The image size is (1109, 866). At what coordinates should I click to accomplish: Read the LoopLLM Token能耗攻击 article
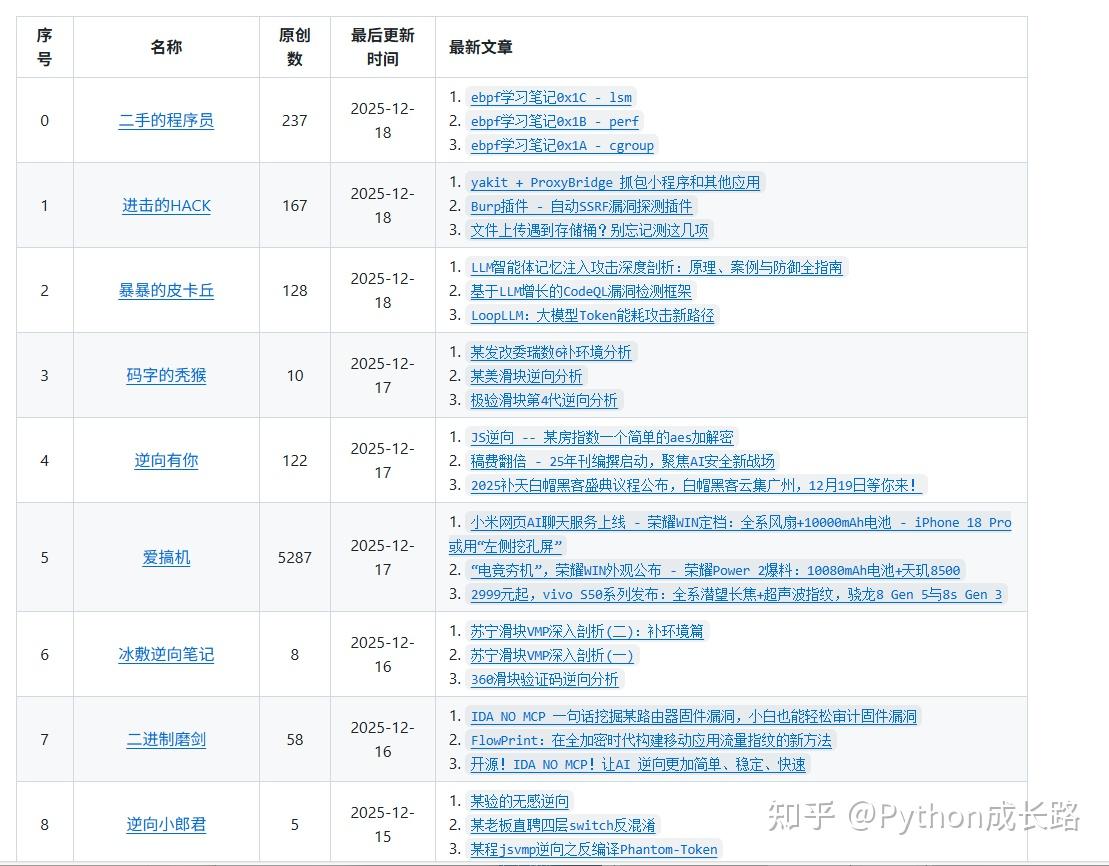pyautogui.click(x=592, y=316)
